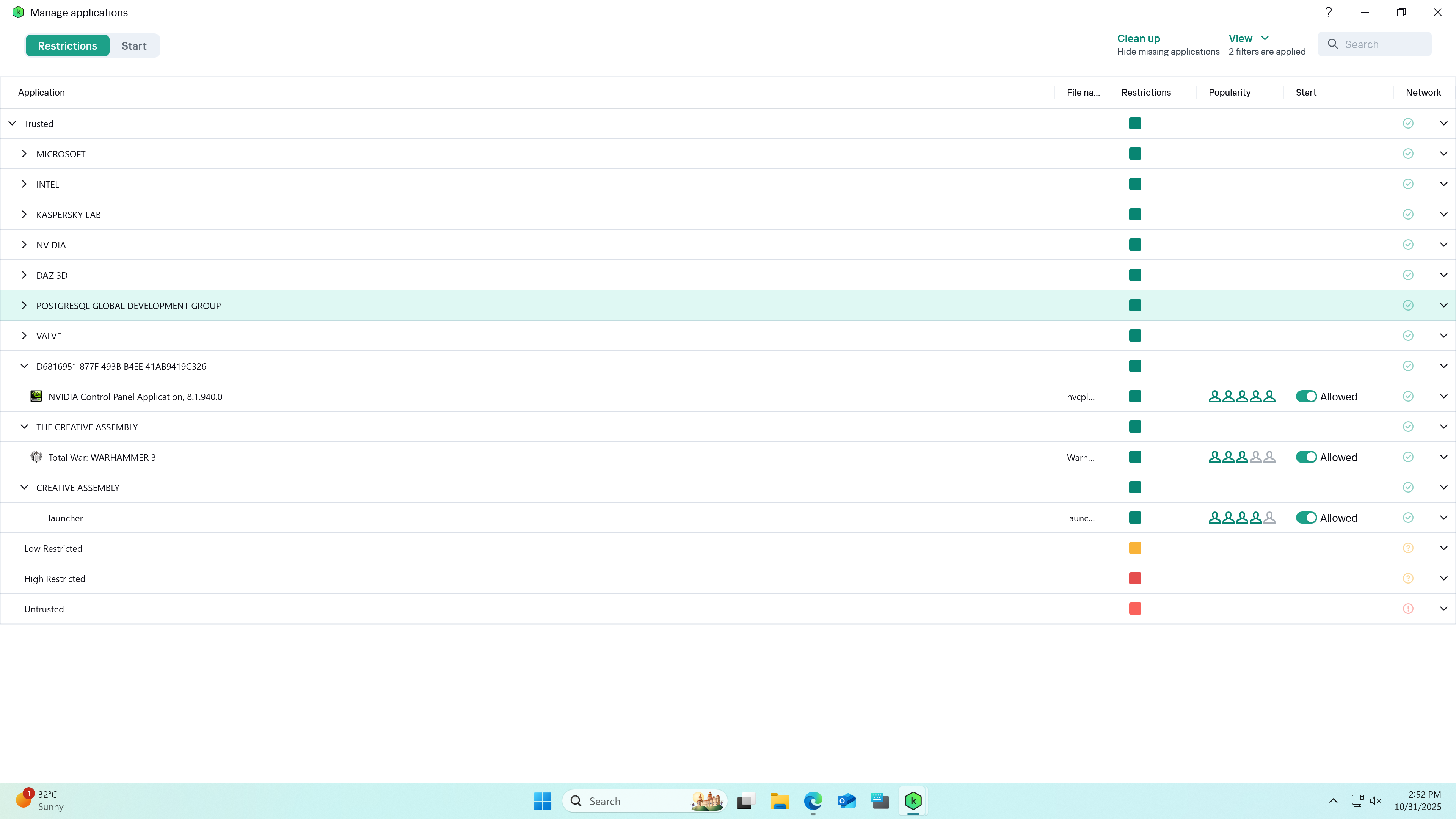Click the network status icon for Trusted row

[x=1408, y=123]
